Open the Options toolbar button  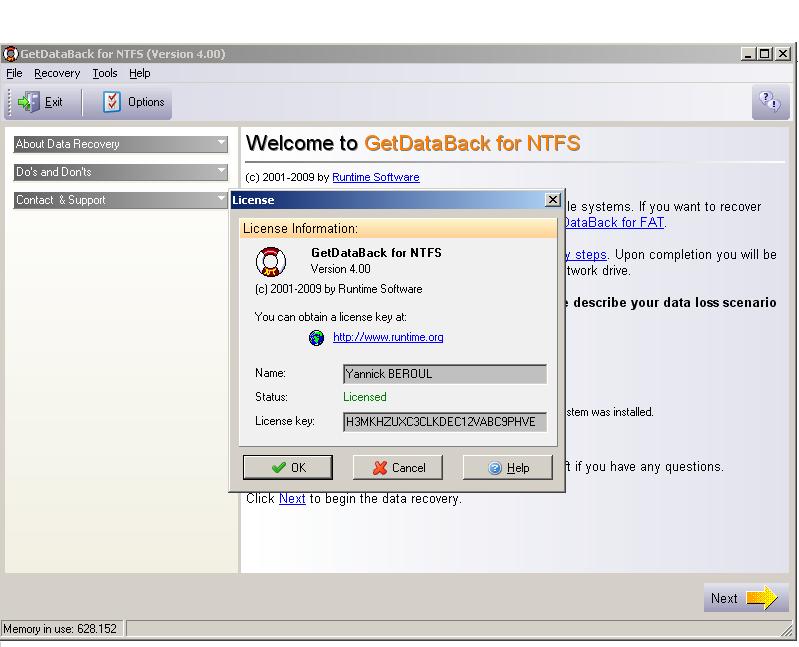[x=134, y=102]
